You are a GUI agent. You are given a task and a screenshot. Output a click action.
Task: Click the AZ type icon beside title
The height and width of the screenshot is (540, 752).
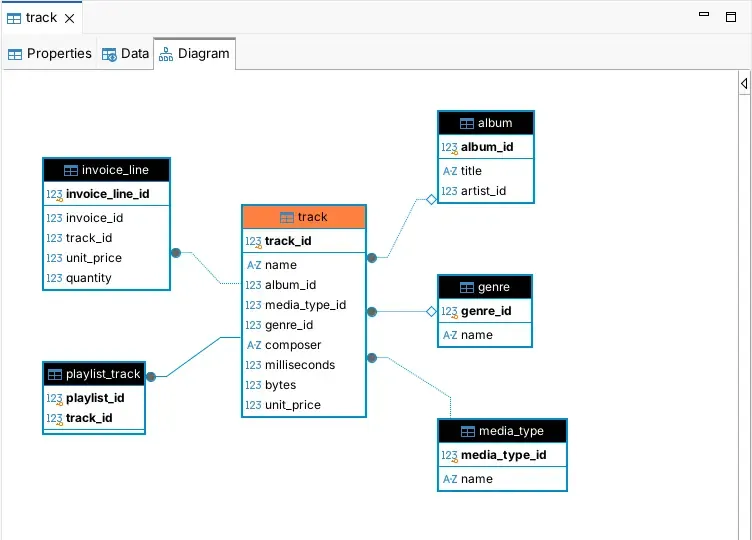[x=450, y=171]
